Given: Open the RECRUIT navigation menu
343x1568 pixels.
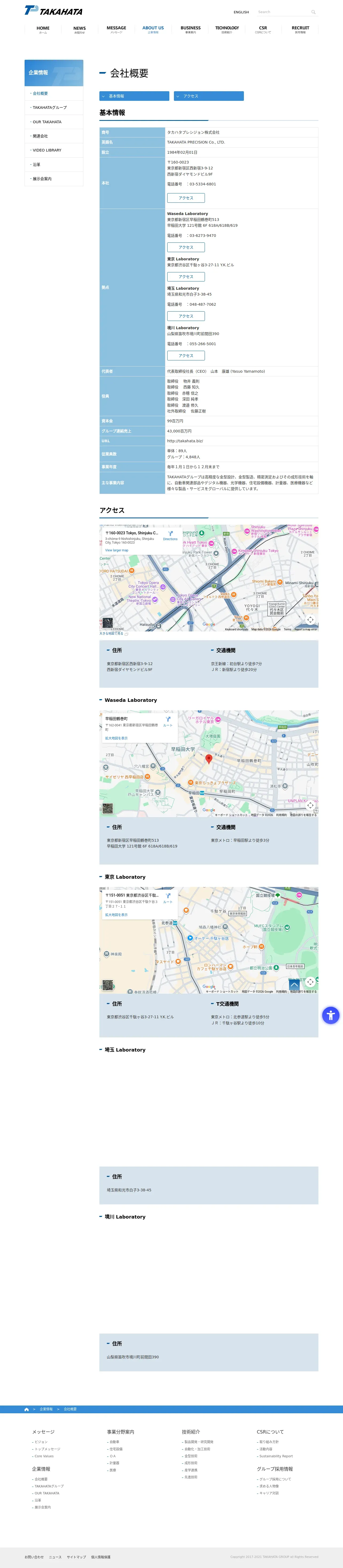Looking at the screenshot, I should coord(300,29).
